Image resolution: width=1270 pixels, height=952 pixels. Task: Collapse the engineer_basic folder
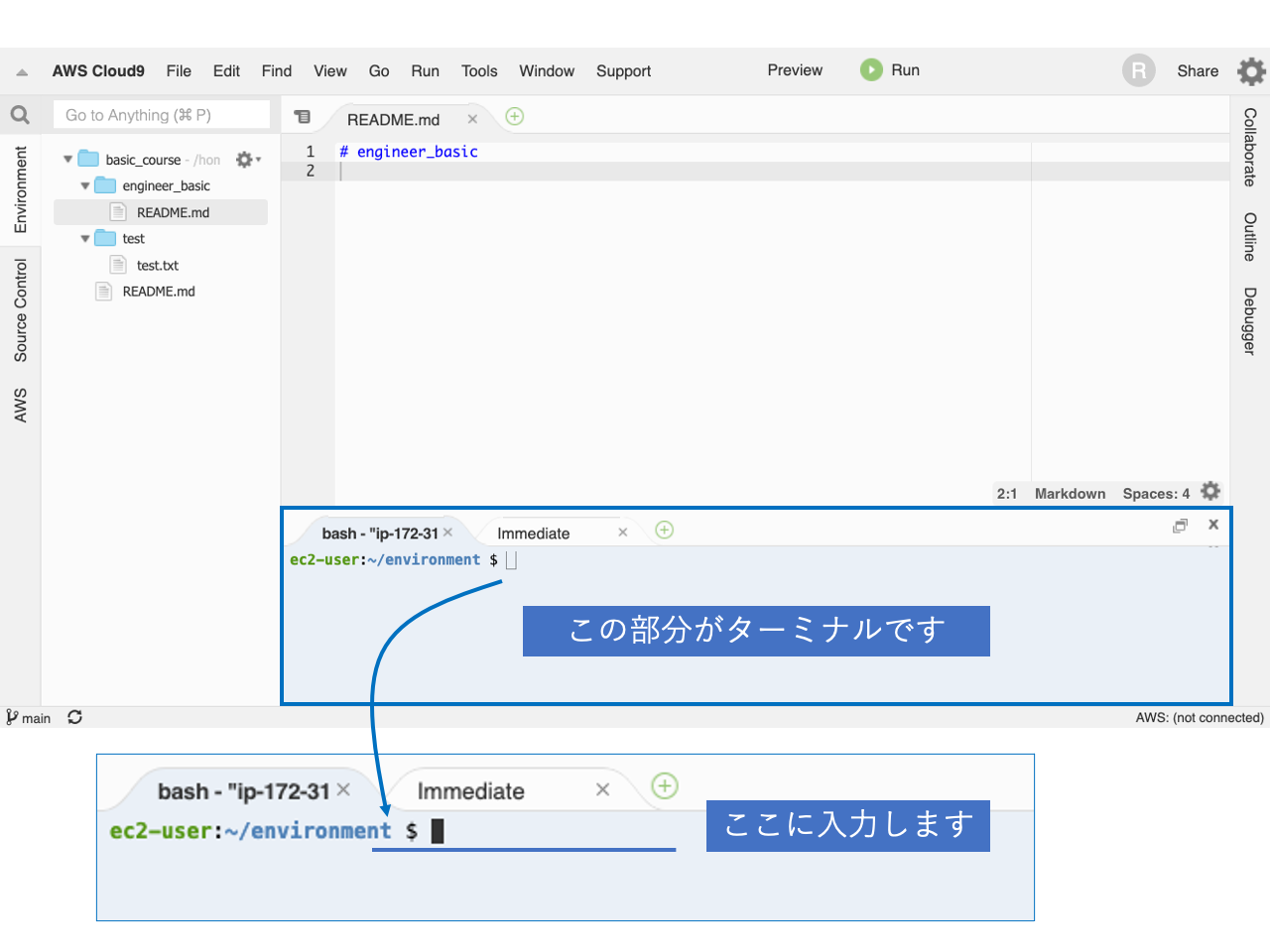[84, 185]
